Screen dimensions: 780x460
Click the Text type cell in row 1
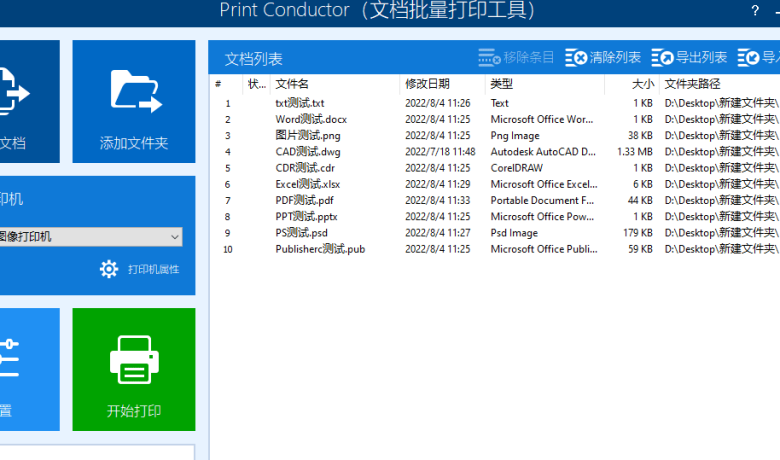[x=499, y=103]
